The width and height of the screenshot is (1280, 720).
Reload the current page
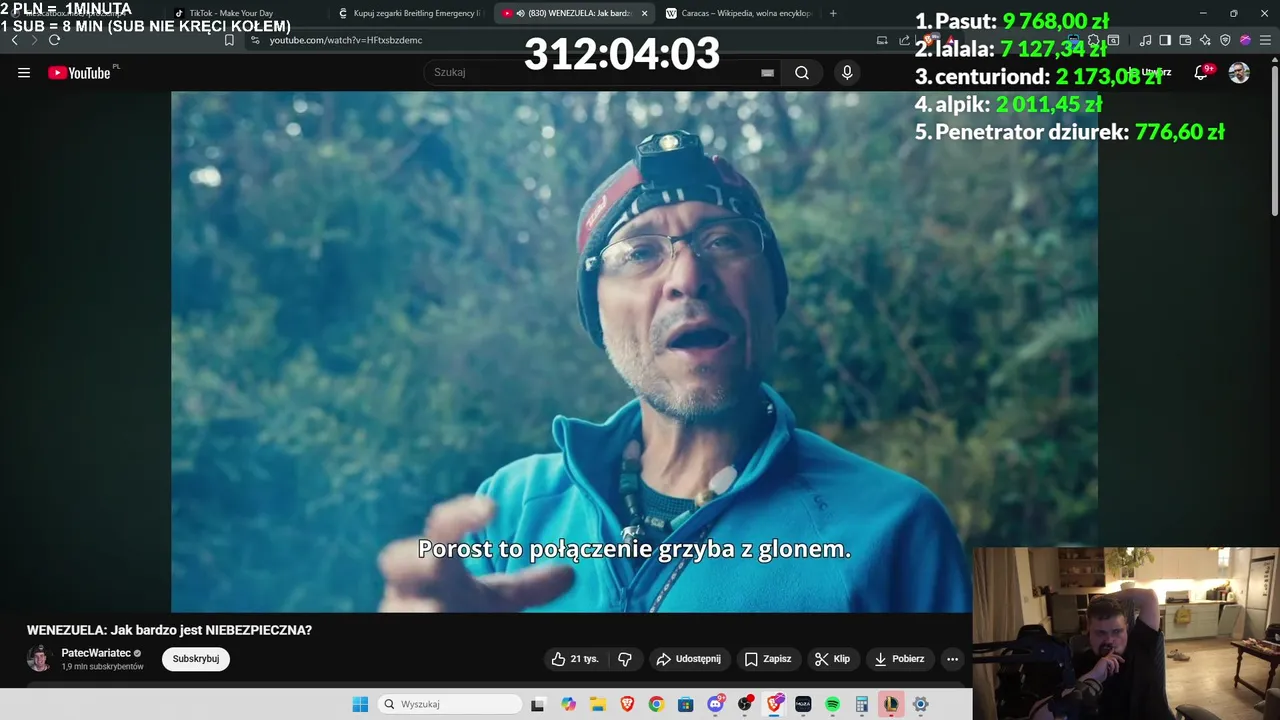click(54, 40)
